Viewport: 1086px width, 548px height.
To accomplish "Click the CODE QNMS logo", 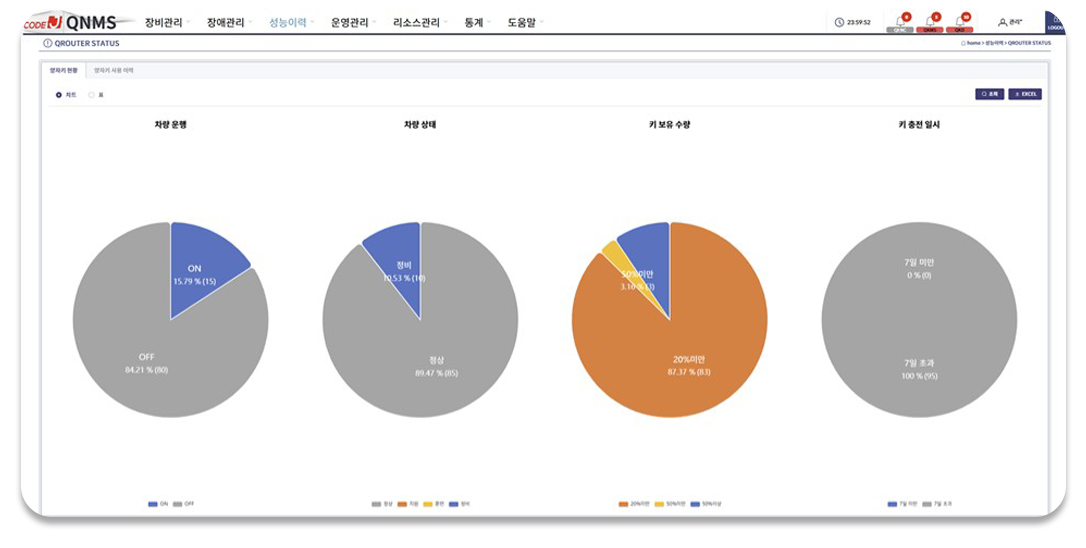I will pos(70,22).
